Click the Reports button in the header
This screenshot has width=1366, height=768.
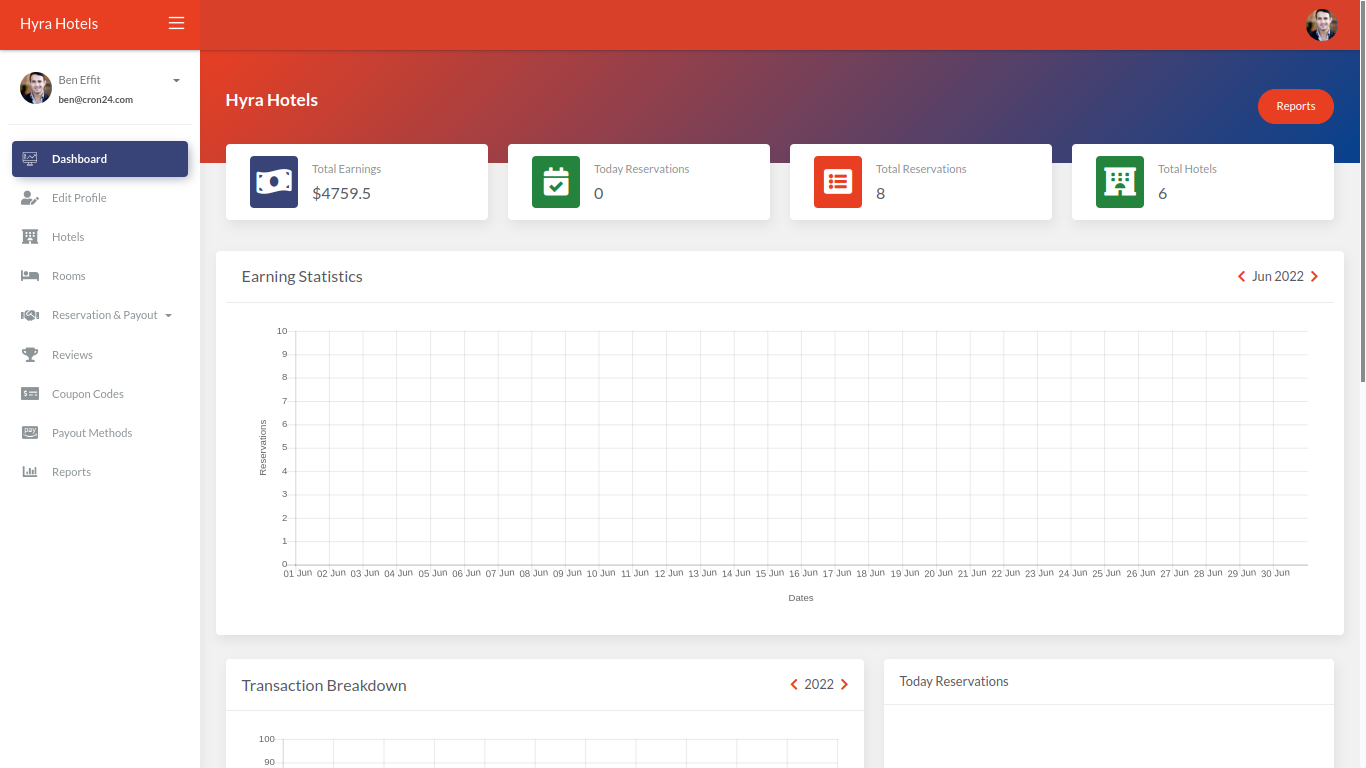pos(1295,106)
